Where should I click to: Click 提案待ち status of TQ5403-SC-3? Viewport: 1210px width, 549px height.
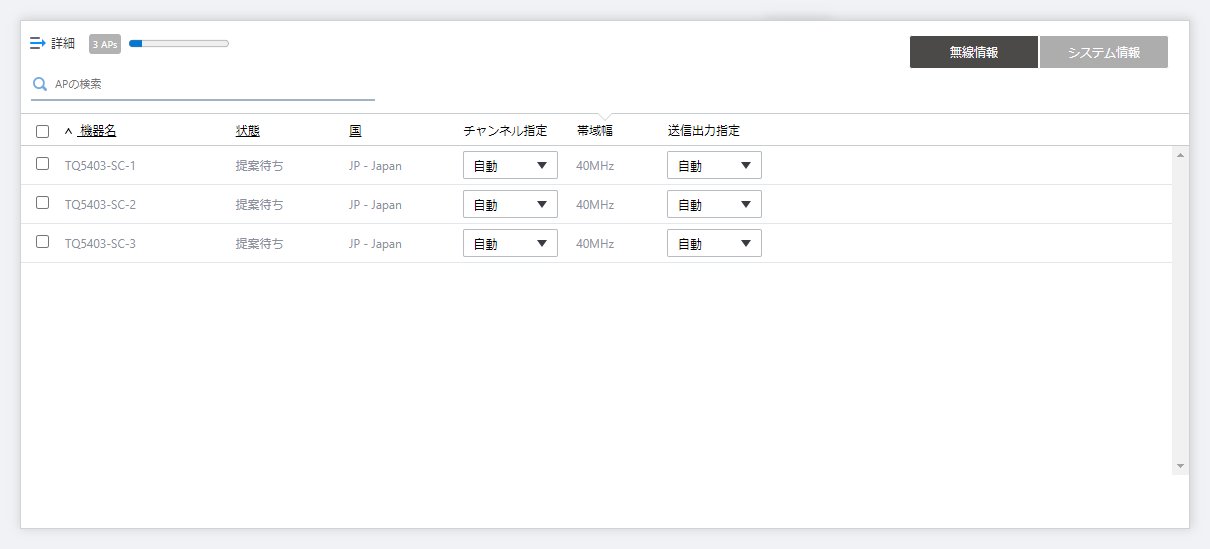coord(259,243)
